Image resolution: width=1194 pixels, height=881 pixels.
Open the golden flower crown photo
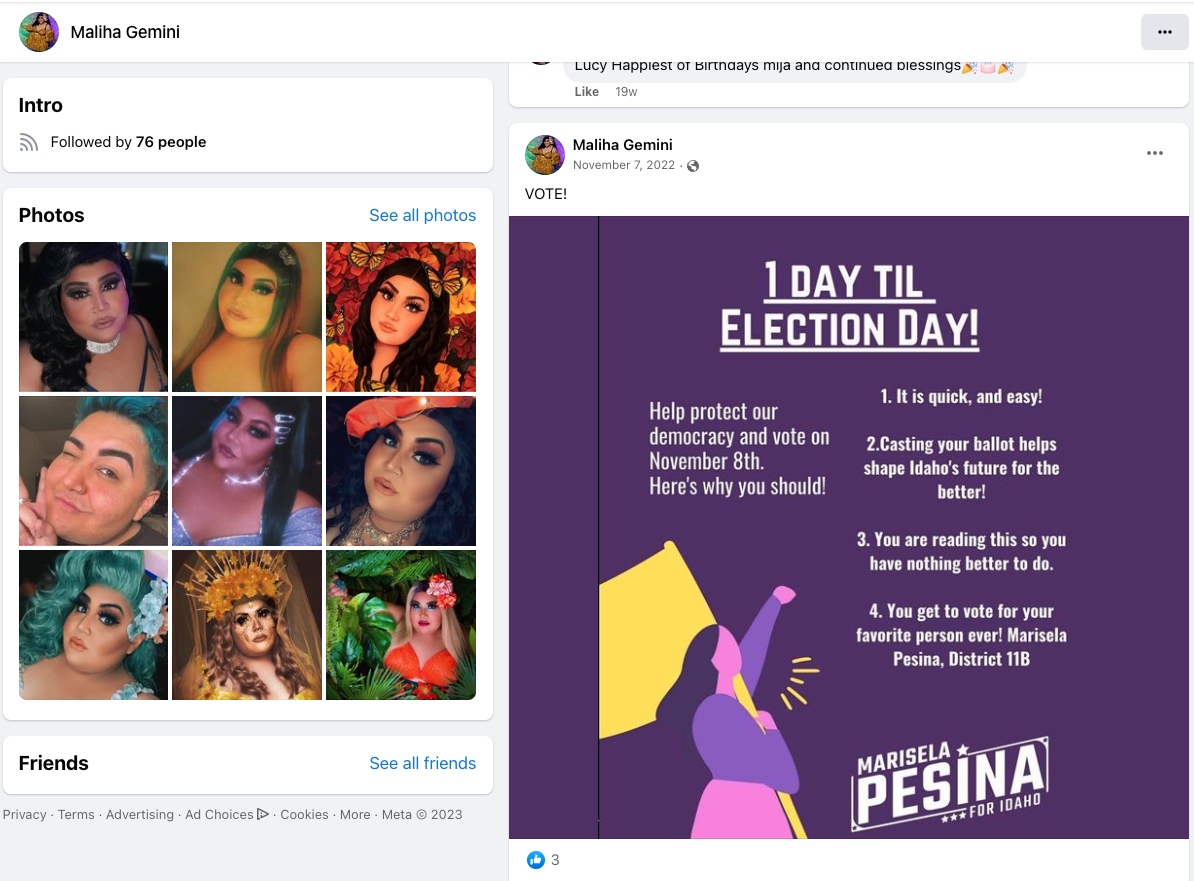(x=247, y=624)
